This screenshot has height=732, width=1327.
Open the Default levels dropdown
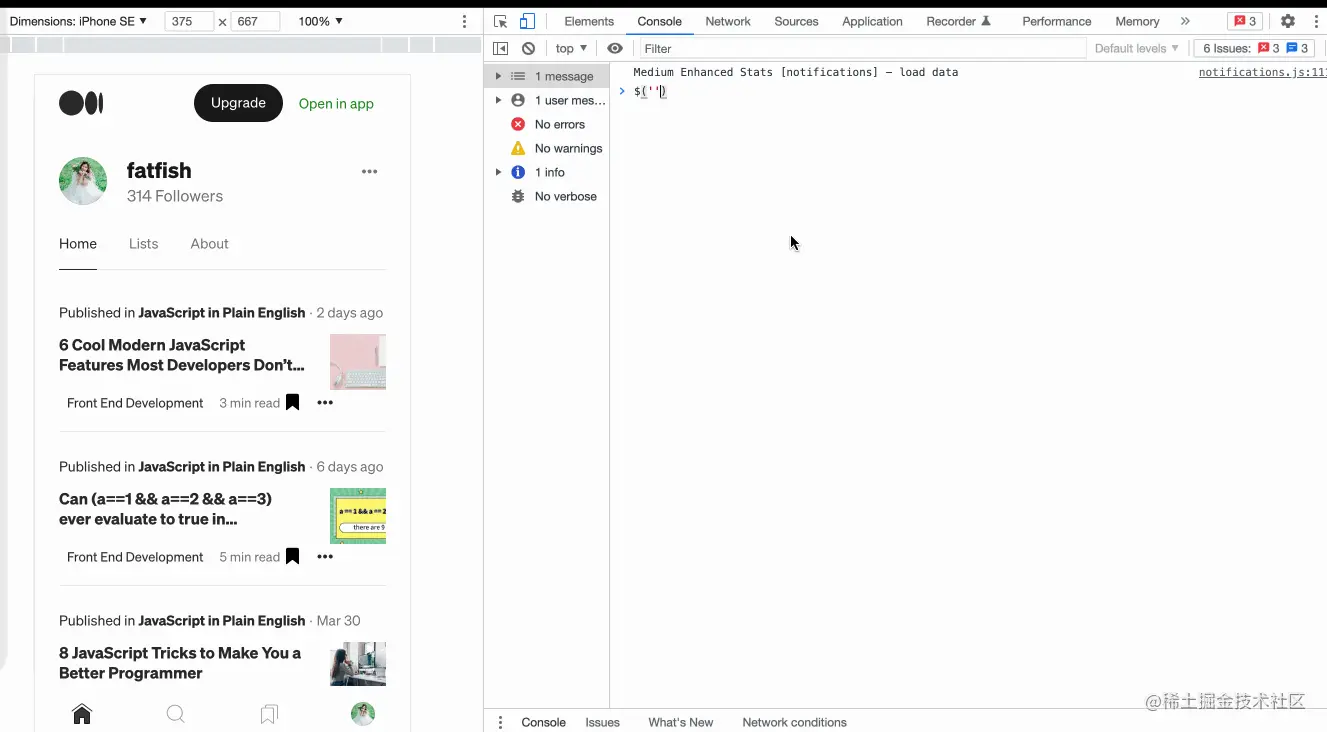tap(1135, 47)
